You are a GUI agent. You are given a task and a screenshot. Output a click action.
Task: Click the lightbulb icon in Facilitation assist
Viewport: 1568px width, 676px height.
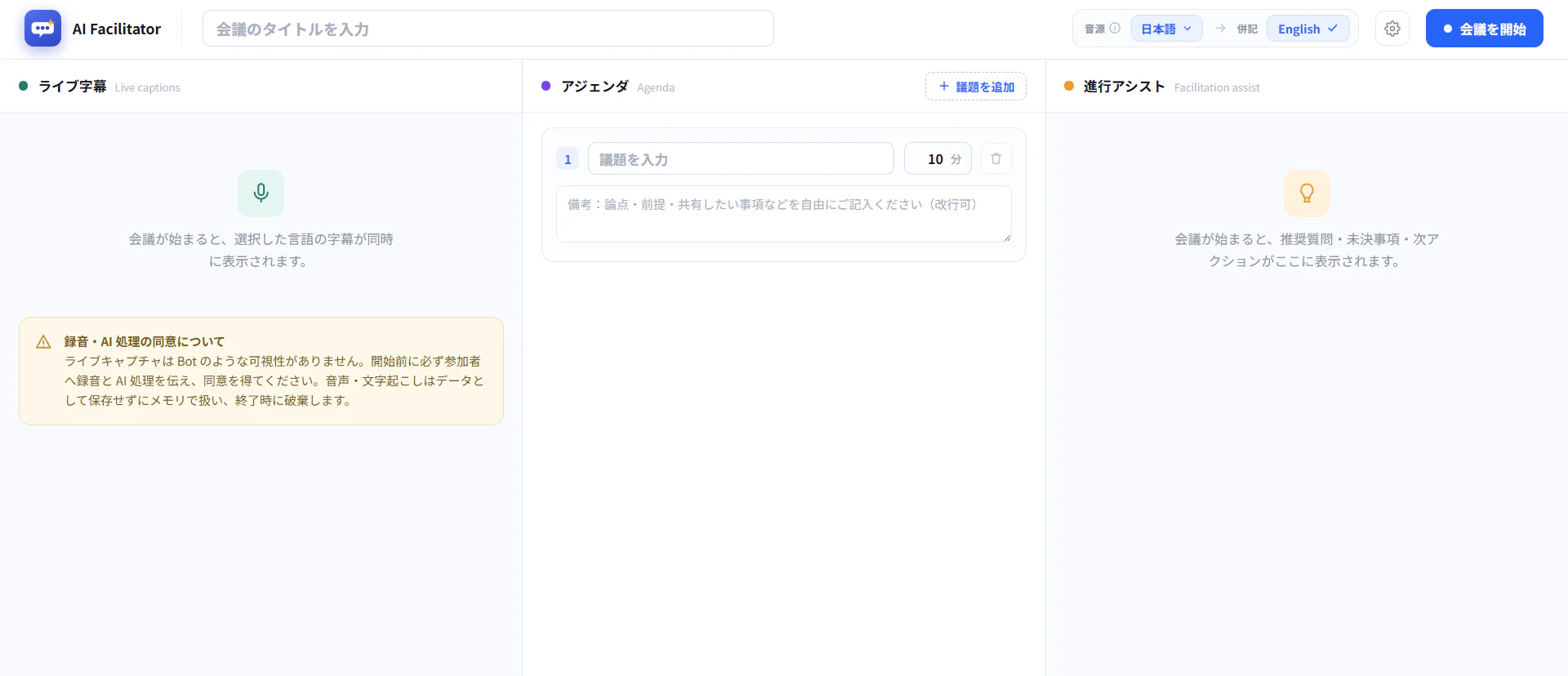pos(1307,193)
